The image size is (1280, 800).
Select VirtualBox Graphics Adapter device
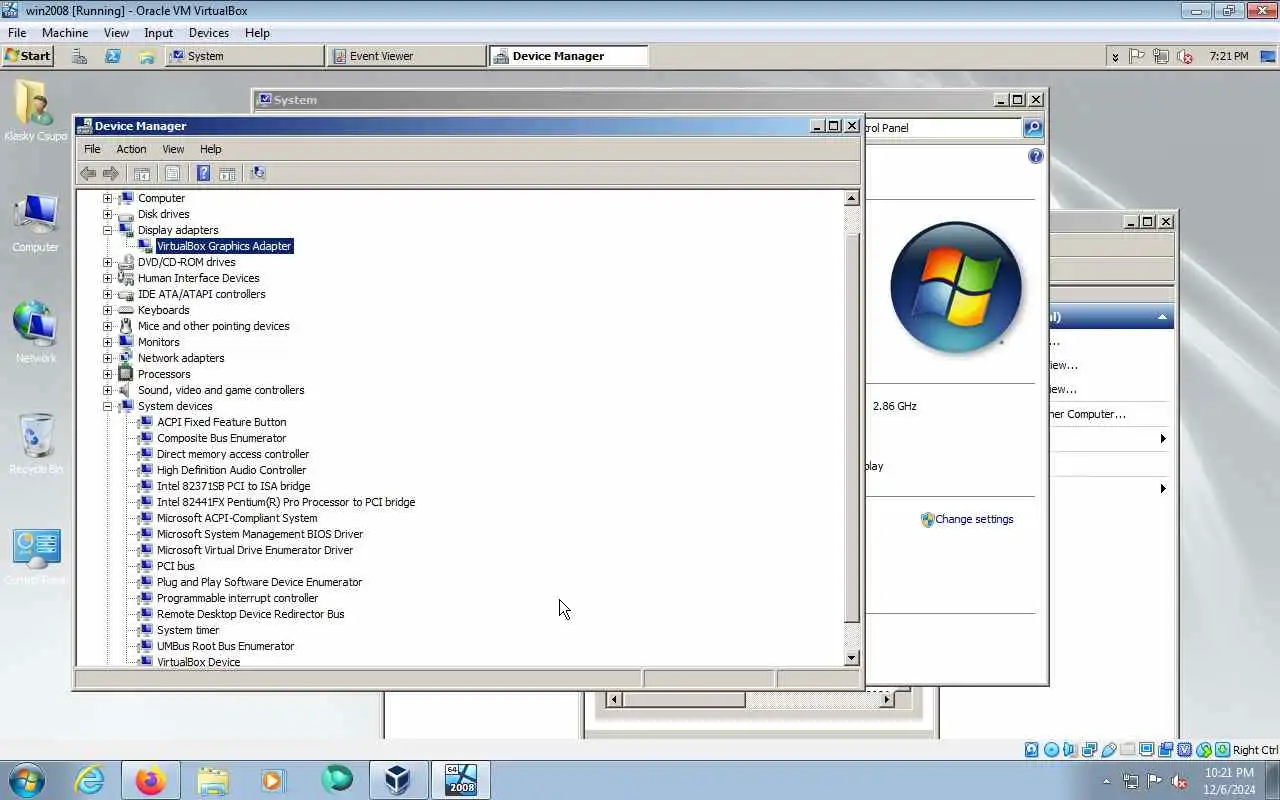(224, 246)
